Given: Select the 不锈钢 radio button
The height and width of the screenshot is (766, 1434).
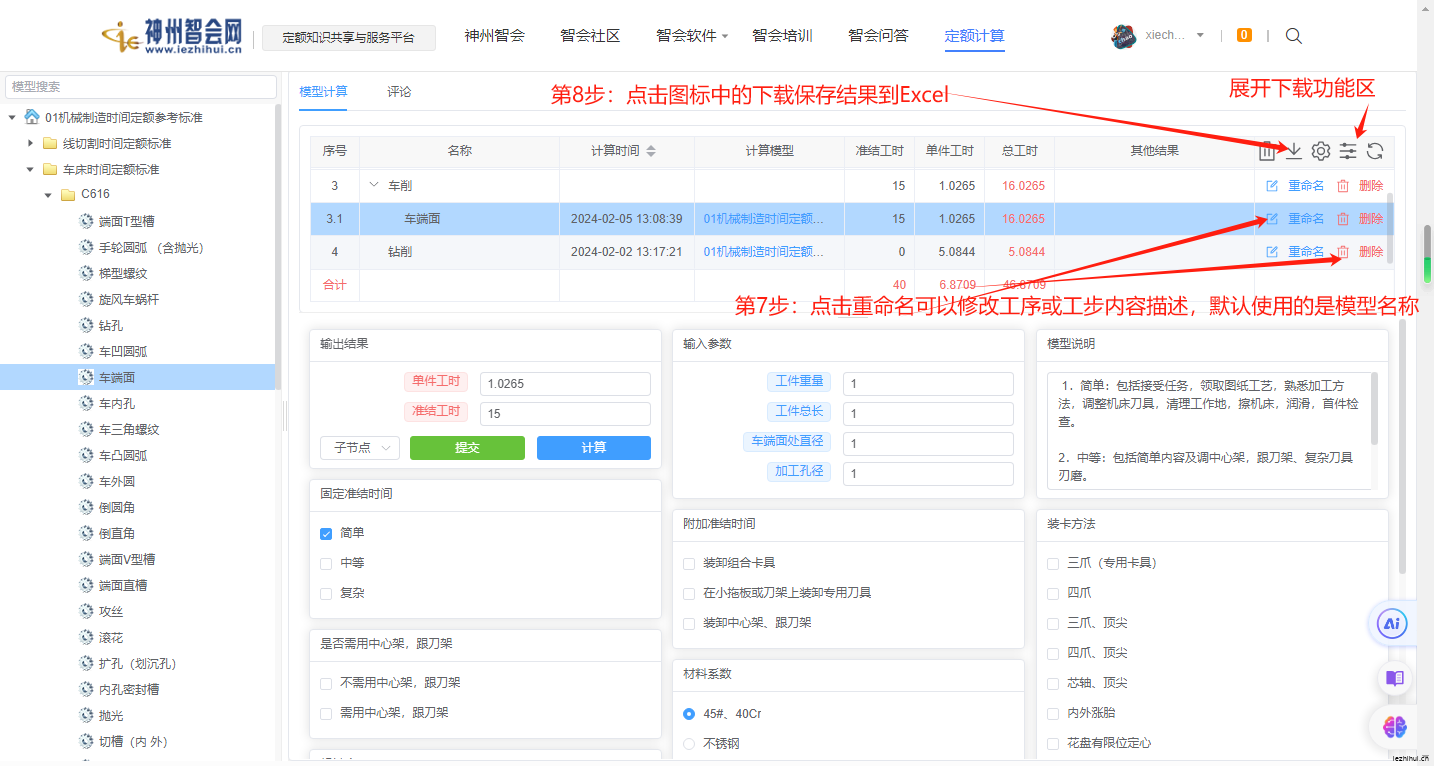Looking at the screenshot, I should [689, 744].
